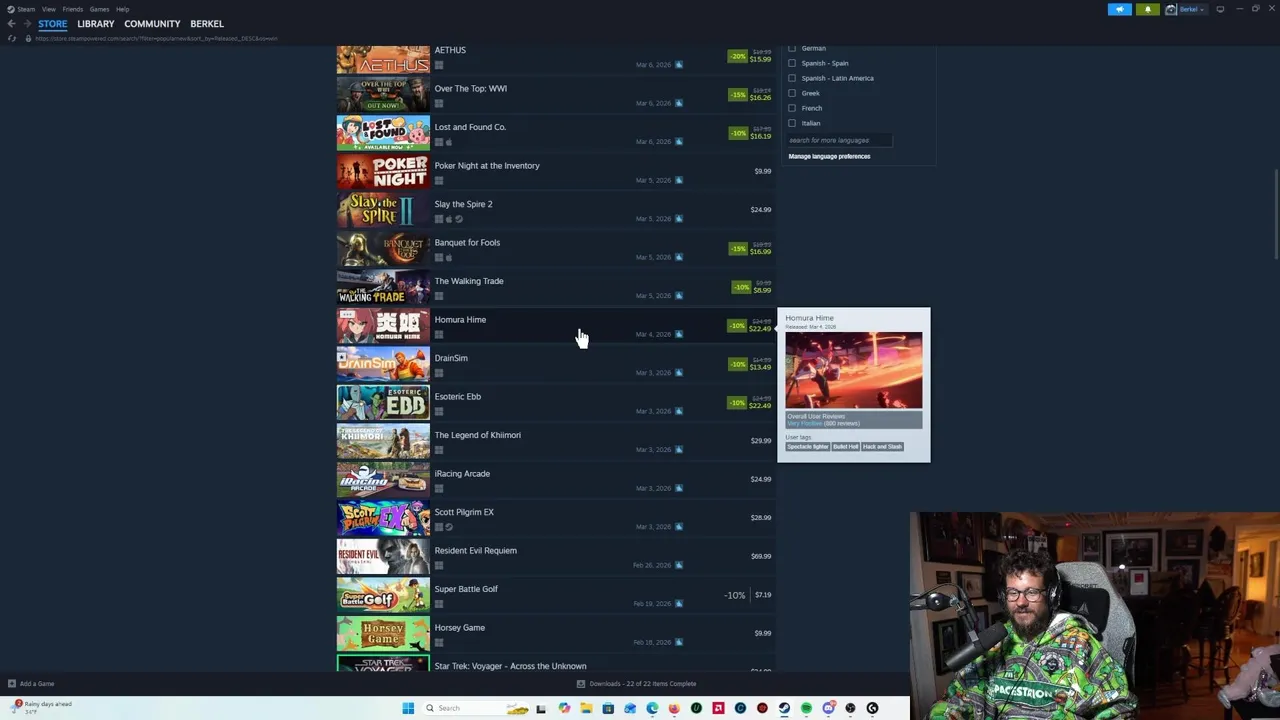Click Manage language preferences link
Screen dimensions: 1280x720
pos(829,156)
